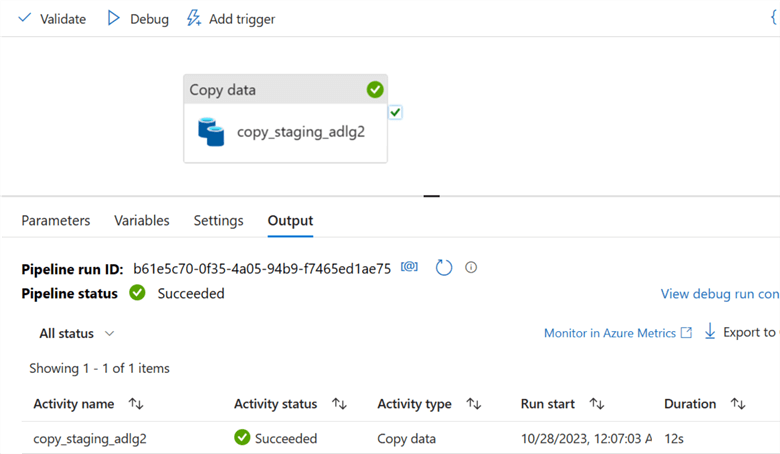This screenshot has height=454, width=780.
Task: Click the Add trigger lightning icon
Action: click(x=194, y=19)
